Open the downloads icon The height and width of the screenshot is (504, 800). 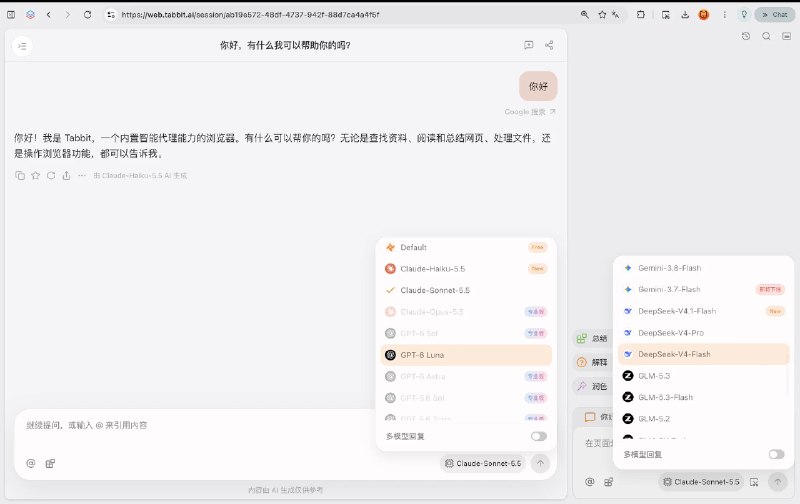click(685, 15)
